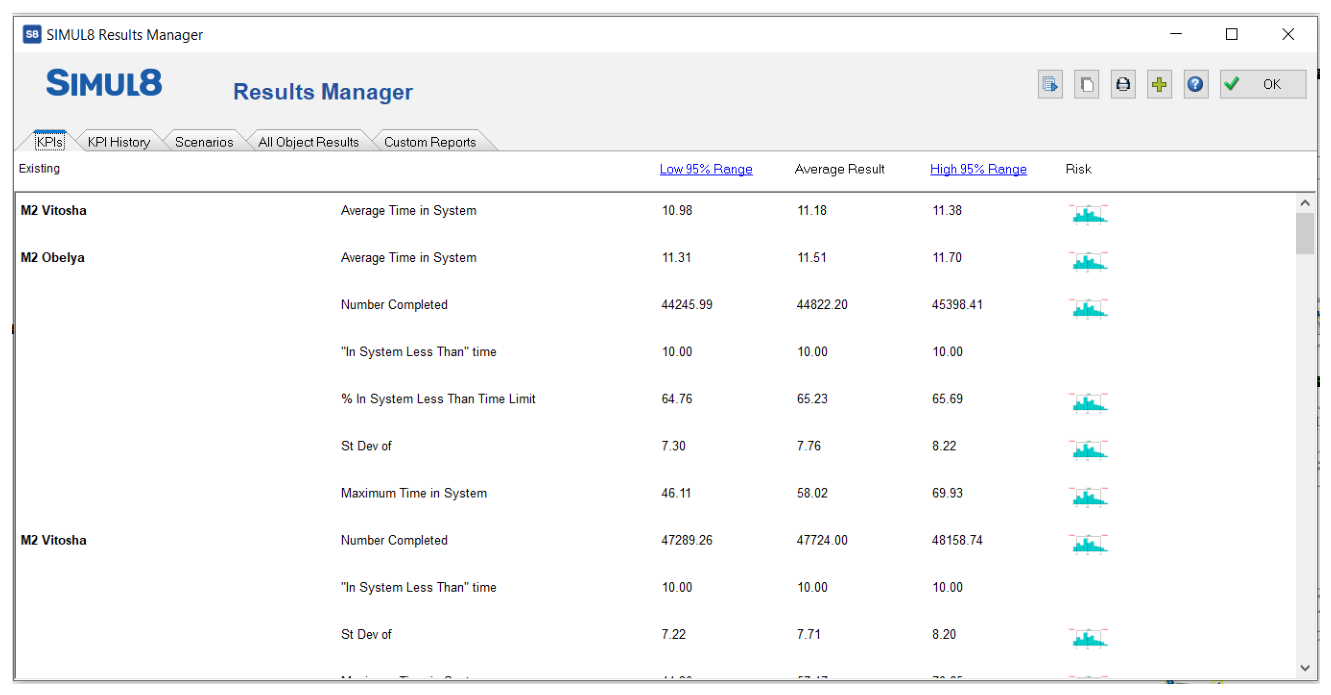Click the print results icon
The width and height of the screenshot is (1331, 695).
click(x=1123, y=85)
